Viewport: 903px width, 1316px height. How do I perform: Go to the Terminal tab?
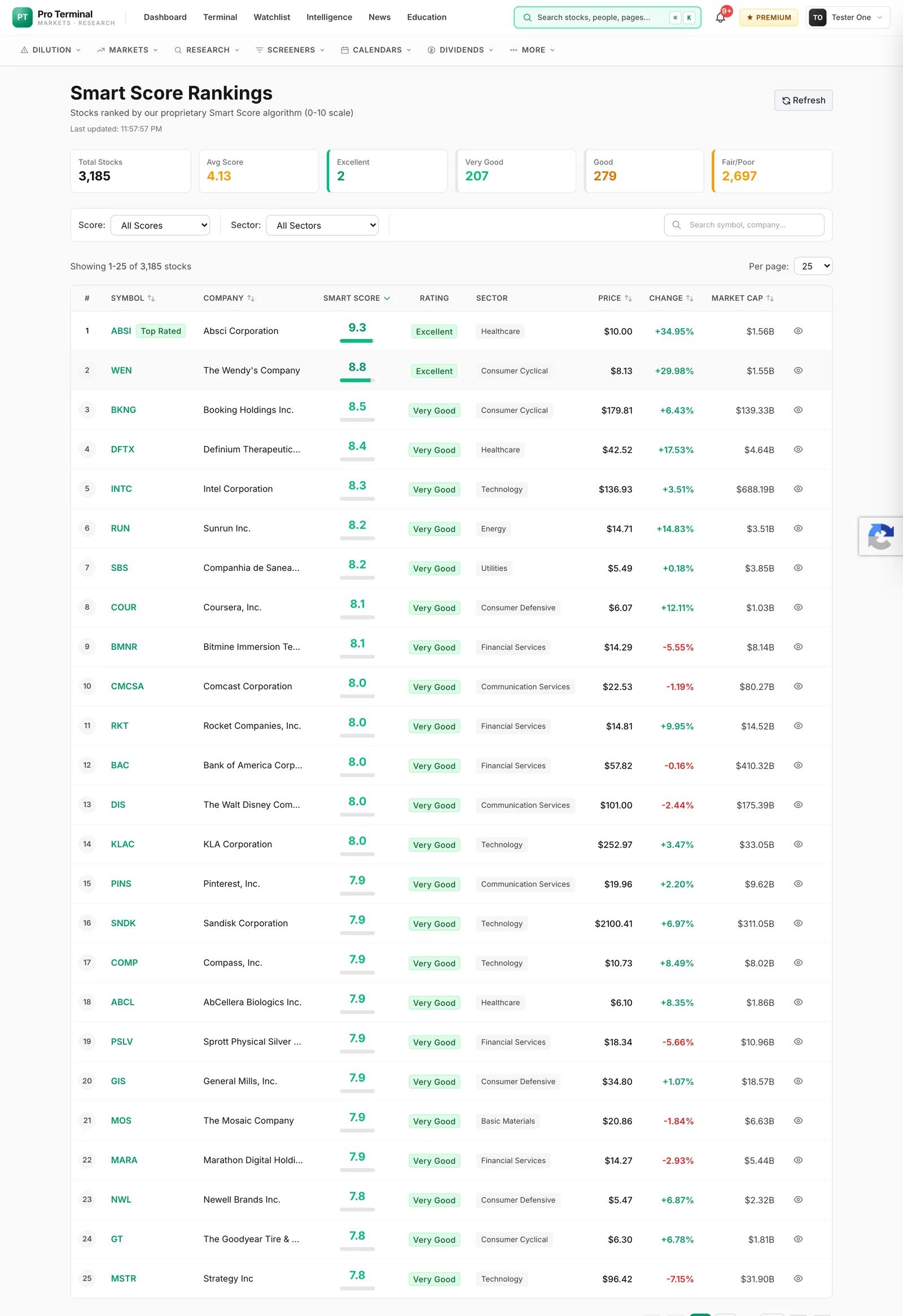point(220,17)
